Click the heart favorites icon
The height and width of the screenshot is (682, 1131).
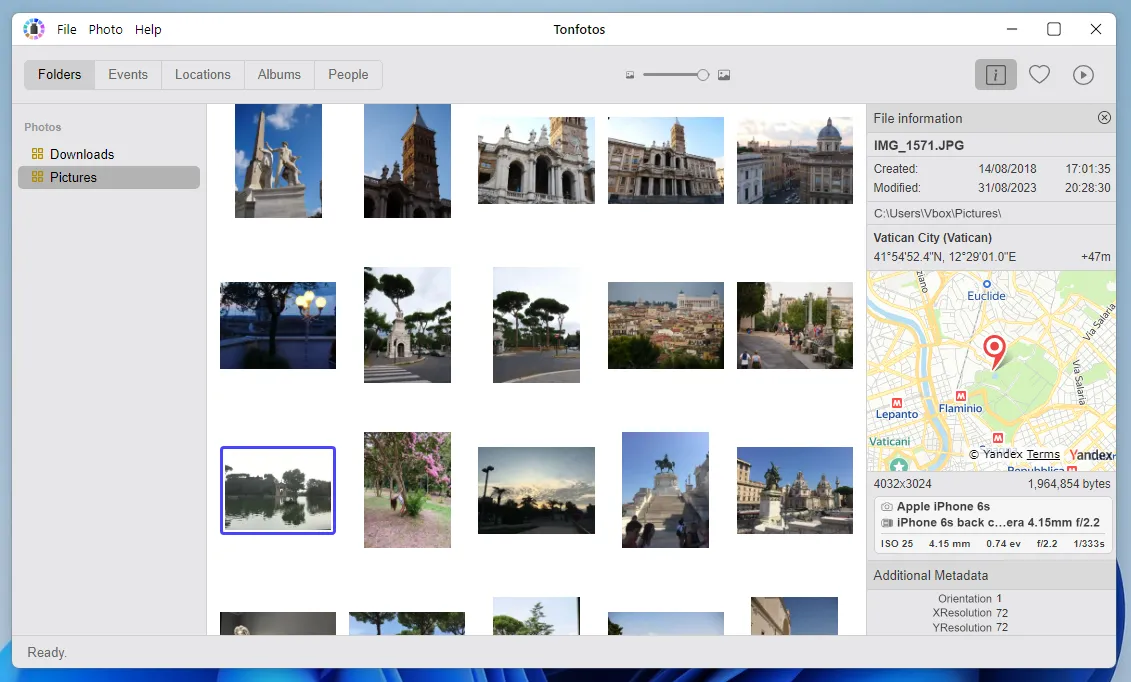[1039, 75]
